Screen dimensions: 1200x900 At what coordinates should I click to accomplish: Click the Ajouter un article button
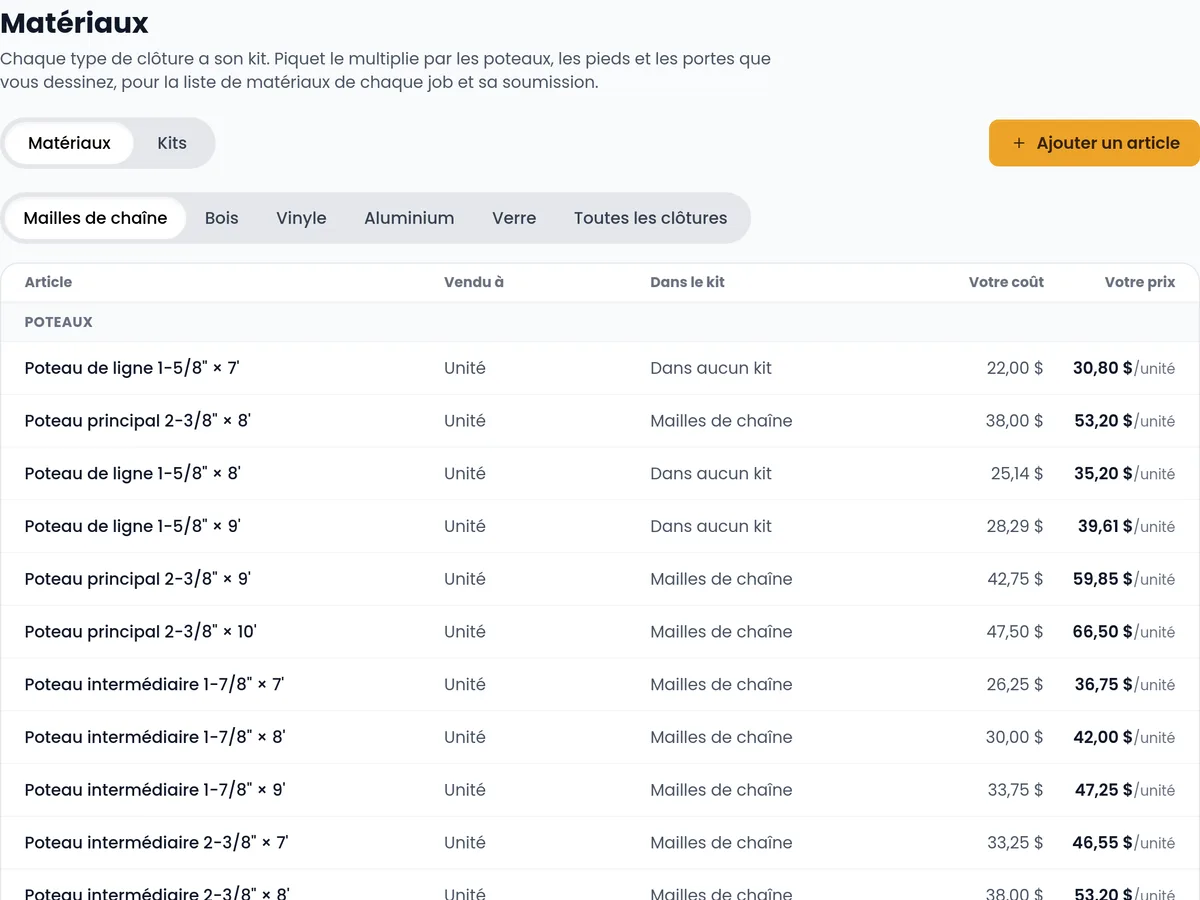(x=1094, y=143)
